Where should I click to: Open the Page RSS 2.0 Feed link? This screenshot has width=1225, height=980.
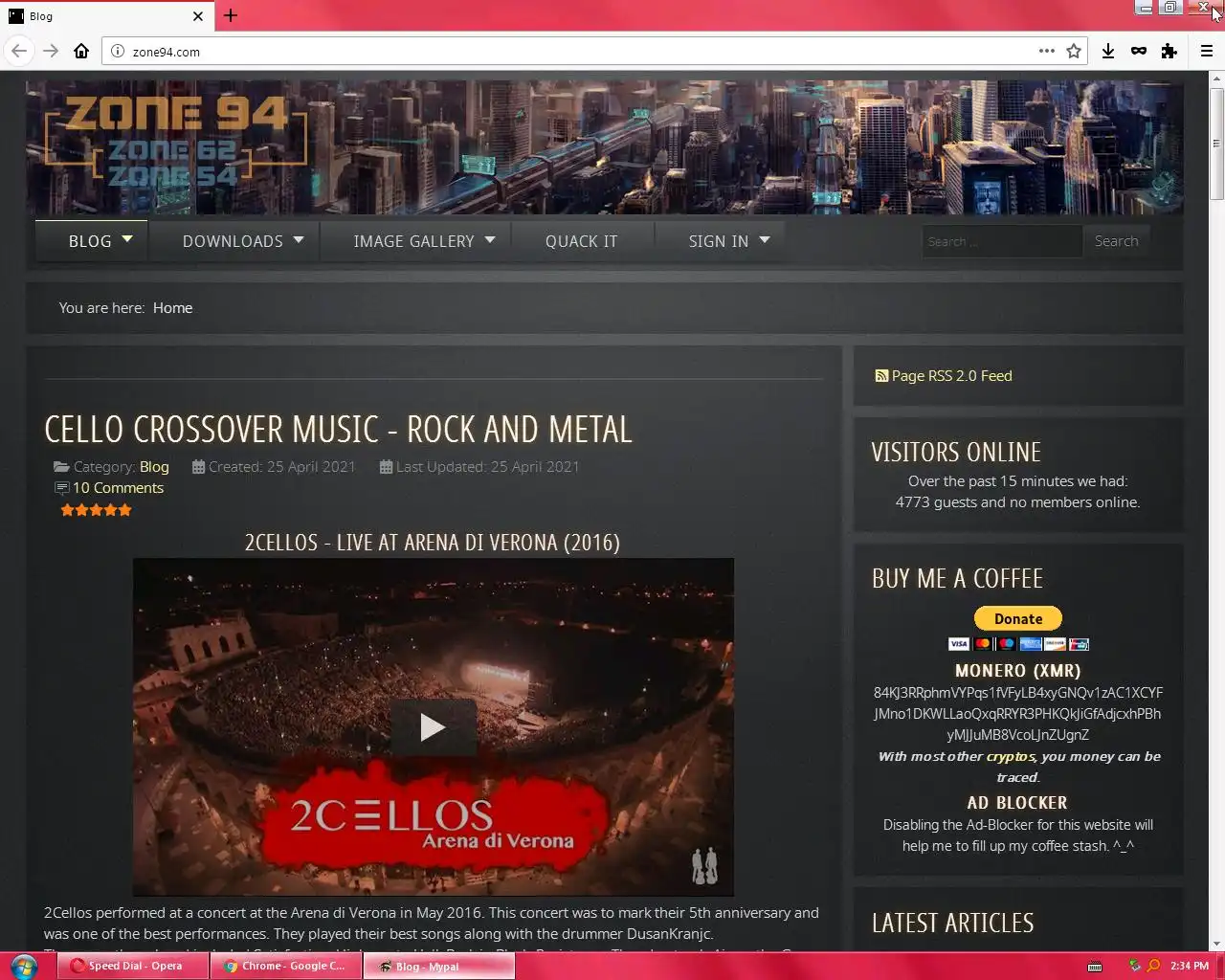point(951,376)
